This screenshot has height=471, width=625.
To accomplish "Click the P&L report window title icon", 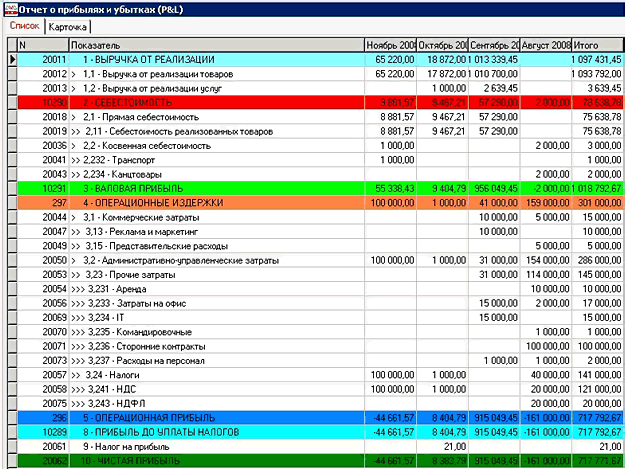I will pos(11,9).
